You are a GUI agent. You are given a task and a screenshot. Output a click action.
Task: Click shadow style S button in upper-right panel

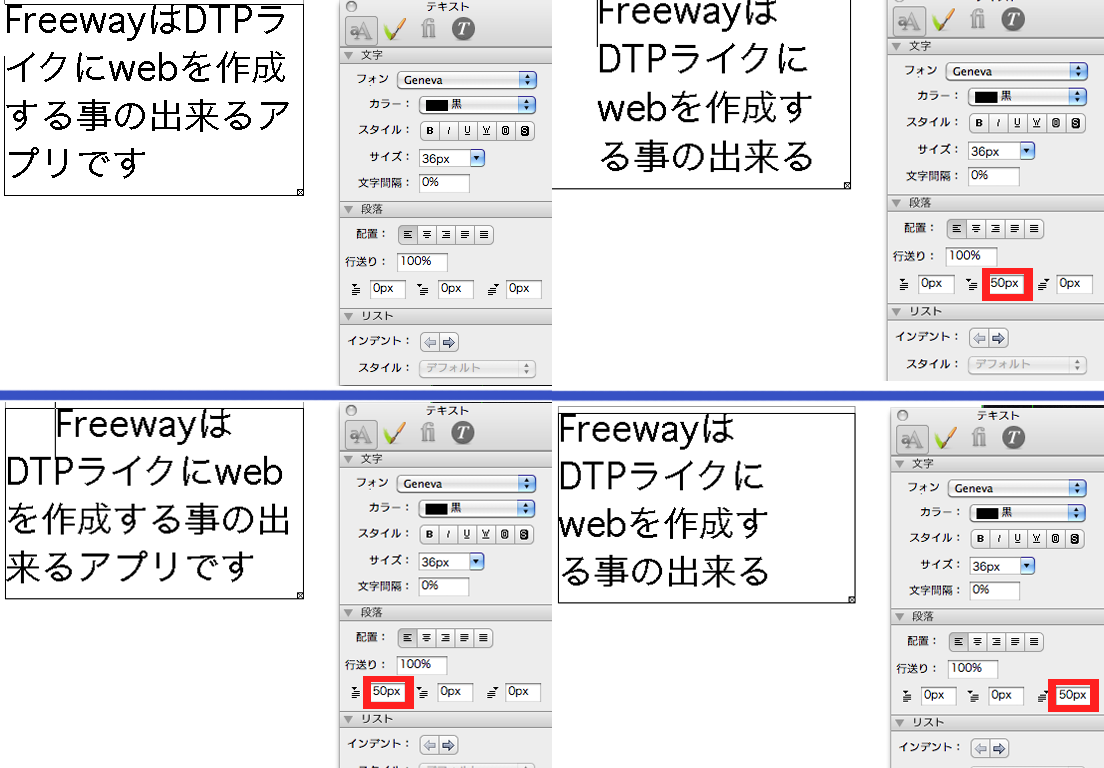1075,123
